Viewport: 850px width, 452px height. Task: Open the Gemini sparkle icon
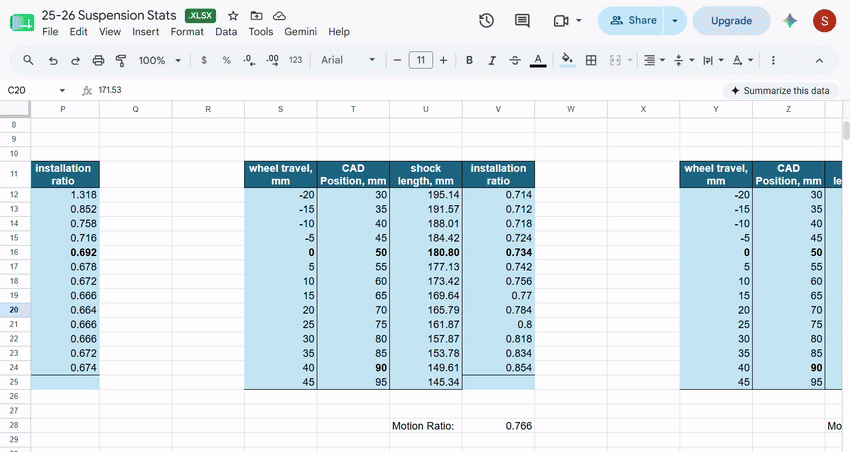790,21
